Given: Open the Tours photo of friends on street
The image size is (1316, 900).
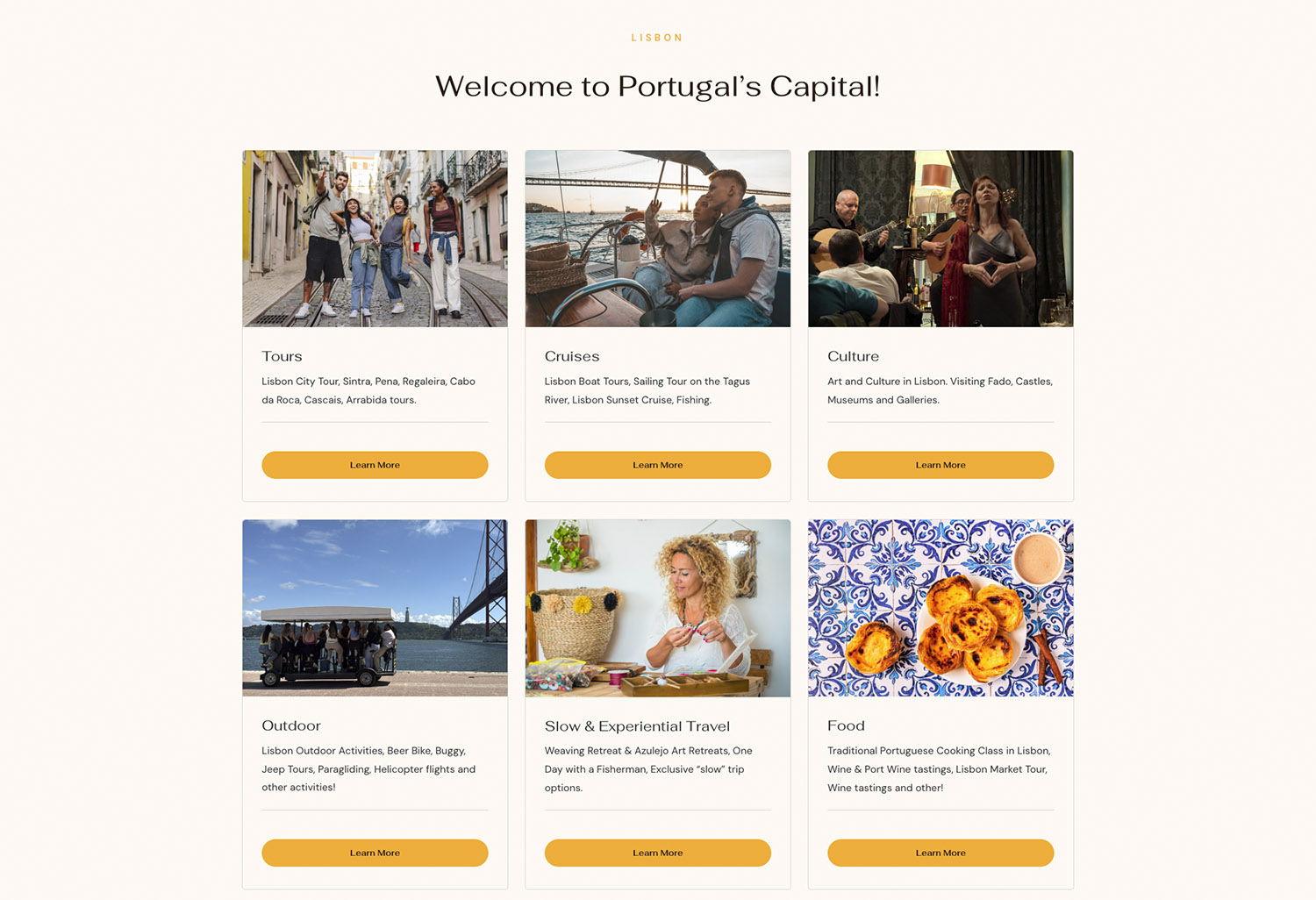Looking at the screenshot, I should [375, 239].
